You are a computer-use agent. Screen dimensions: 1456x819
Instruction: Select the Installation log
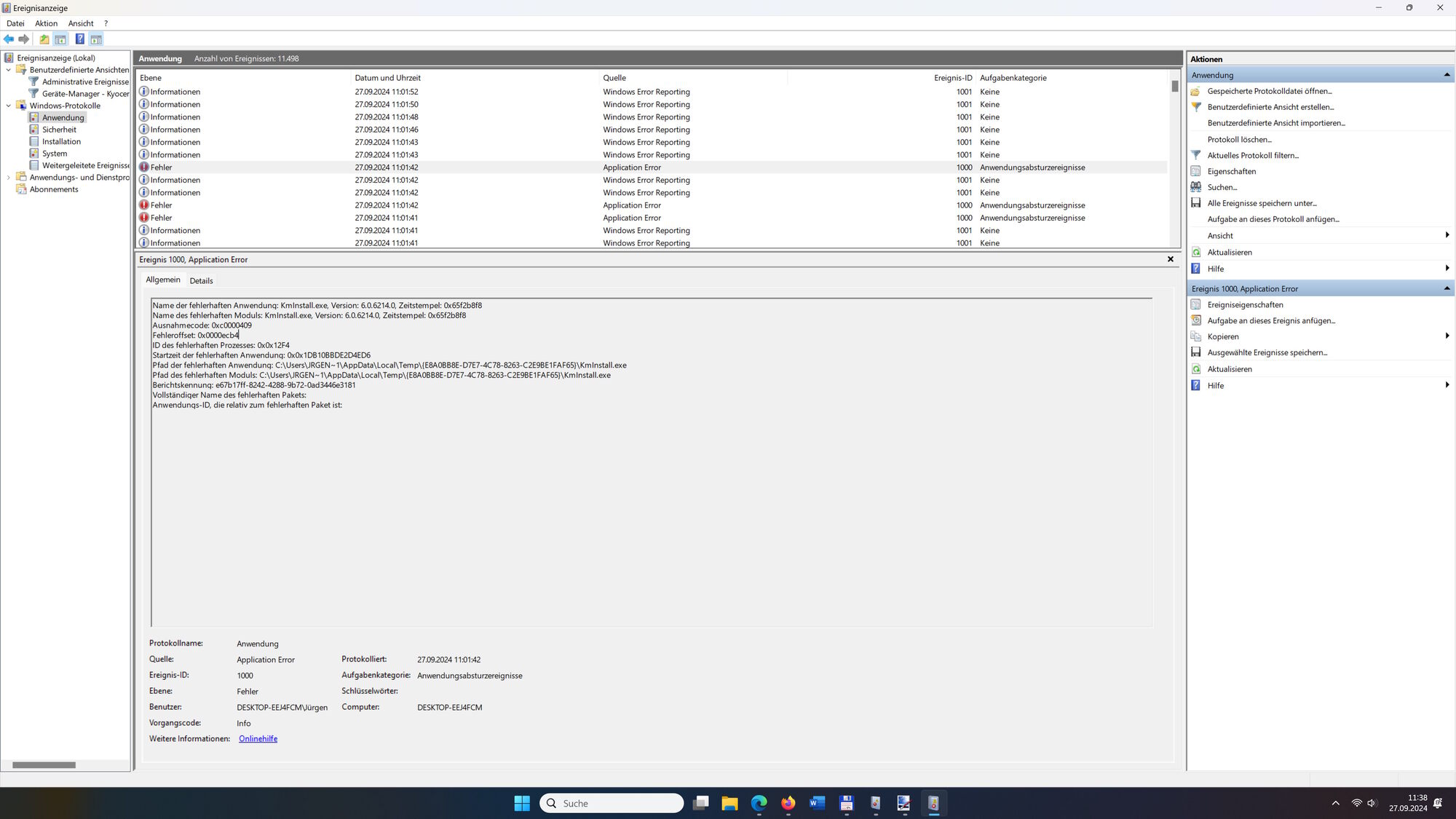click(61, 141)
